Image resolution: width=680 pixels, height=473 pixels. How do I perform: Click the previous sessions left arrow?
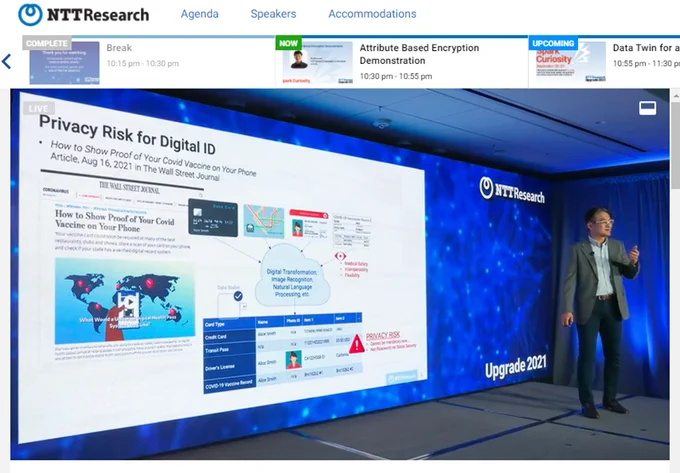tap(6, 62)
